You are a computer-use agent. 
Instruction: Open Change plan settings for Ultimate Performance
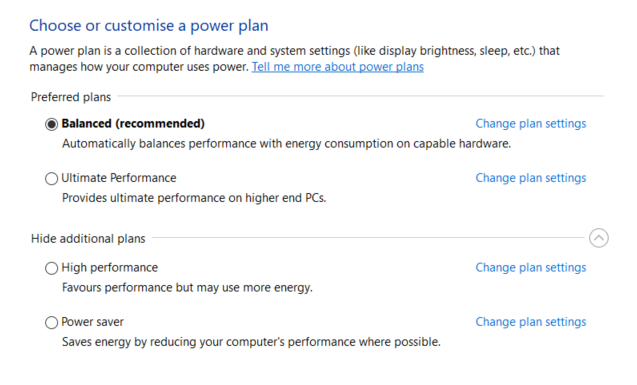pos(531,178)
